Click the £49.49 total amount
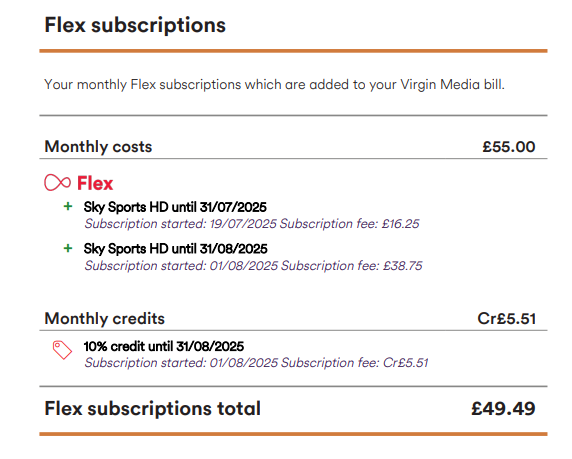572x459 pixels. tap(503, 408)
